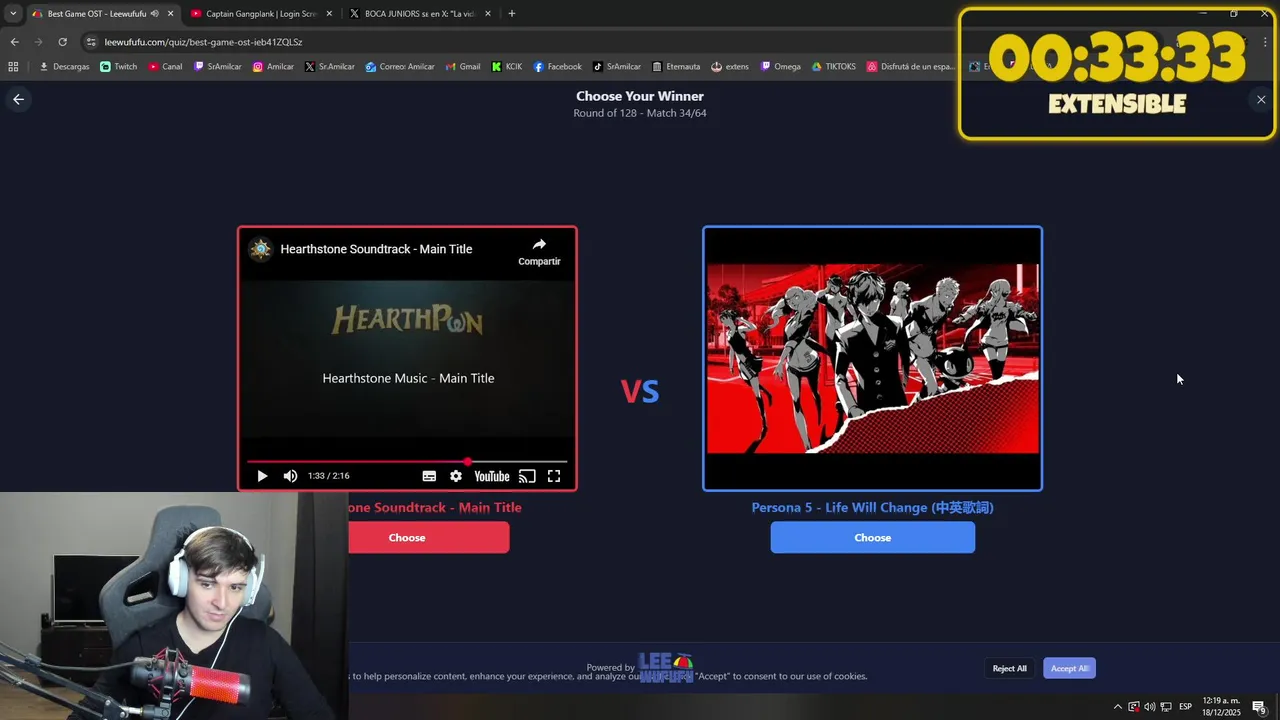Accept all cookies
1280x720 pixels.
click(1069, 668)
